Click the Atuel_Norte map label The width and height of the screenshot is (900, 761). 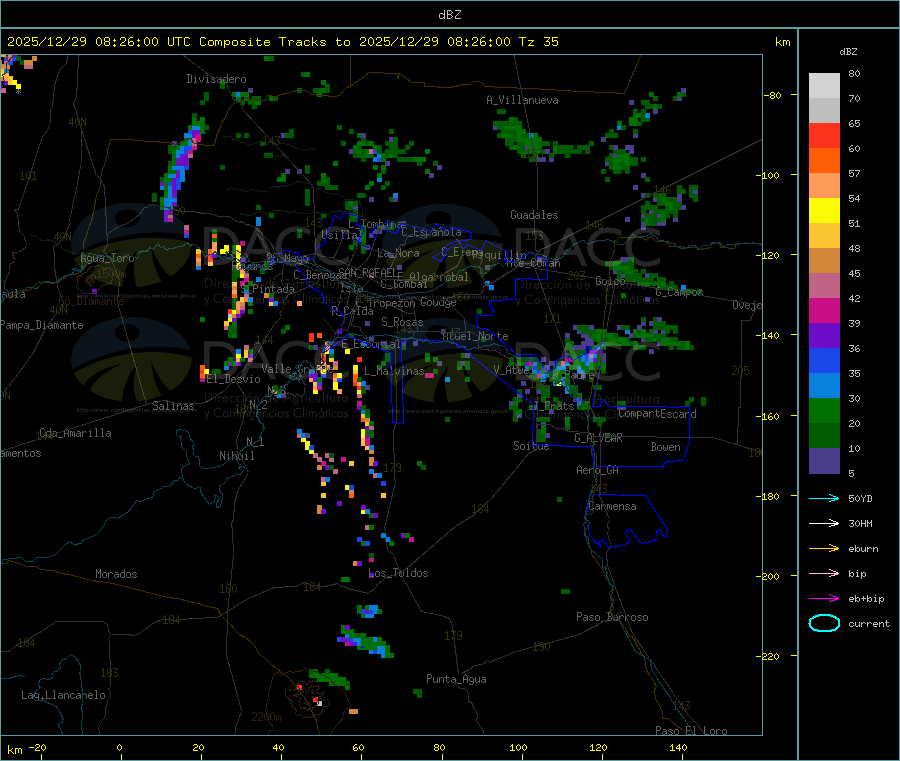475,336
